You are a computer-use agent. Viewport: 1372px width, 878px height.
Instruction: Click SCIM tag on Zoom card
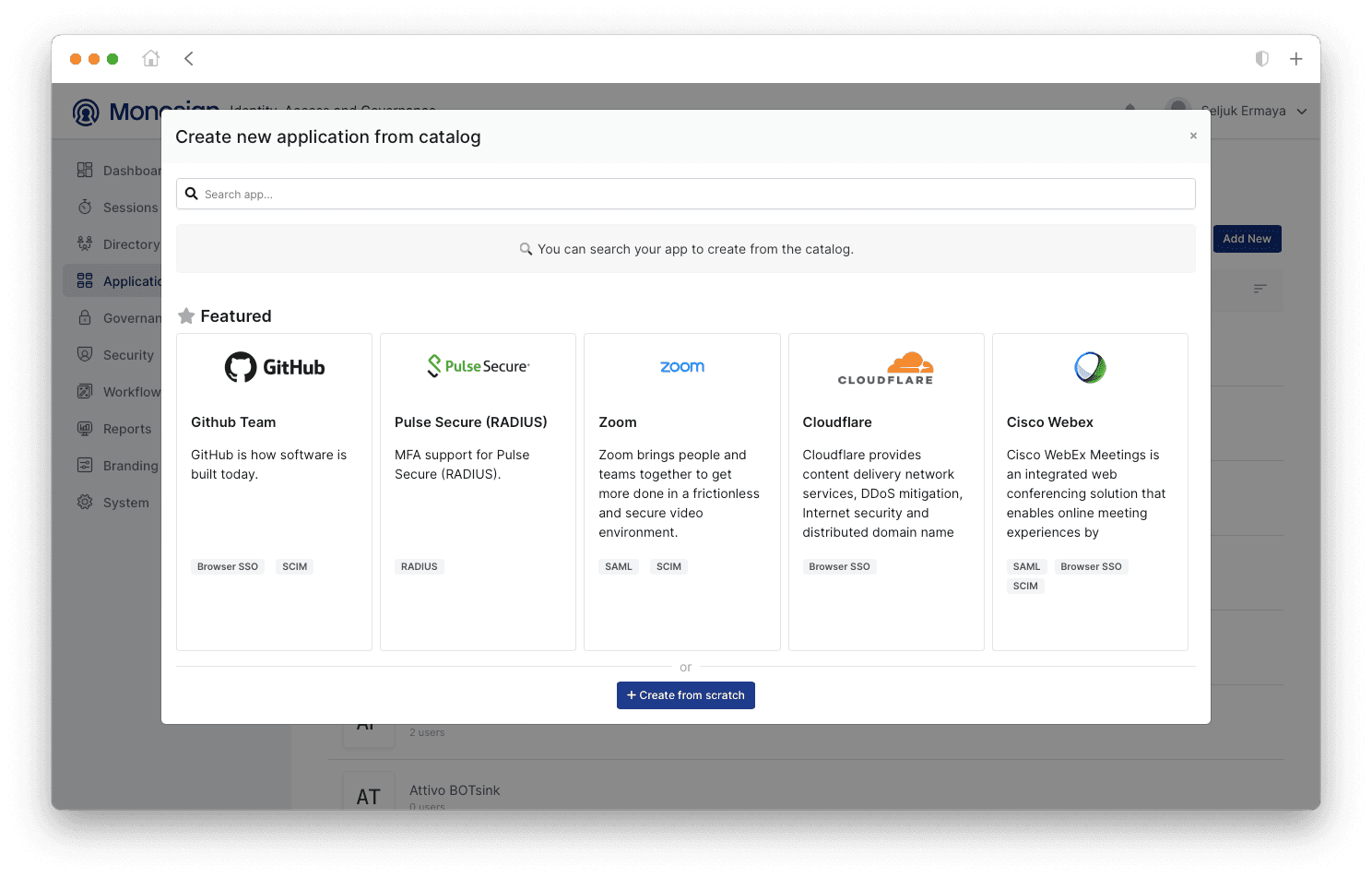point(669,566)
